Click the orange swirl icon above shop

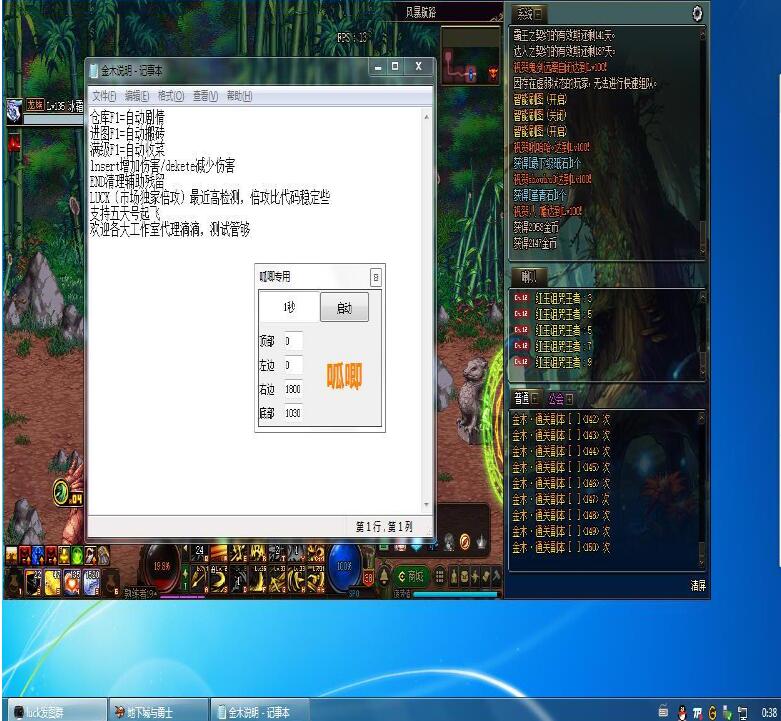point(464,542)
